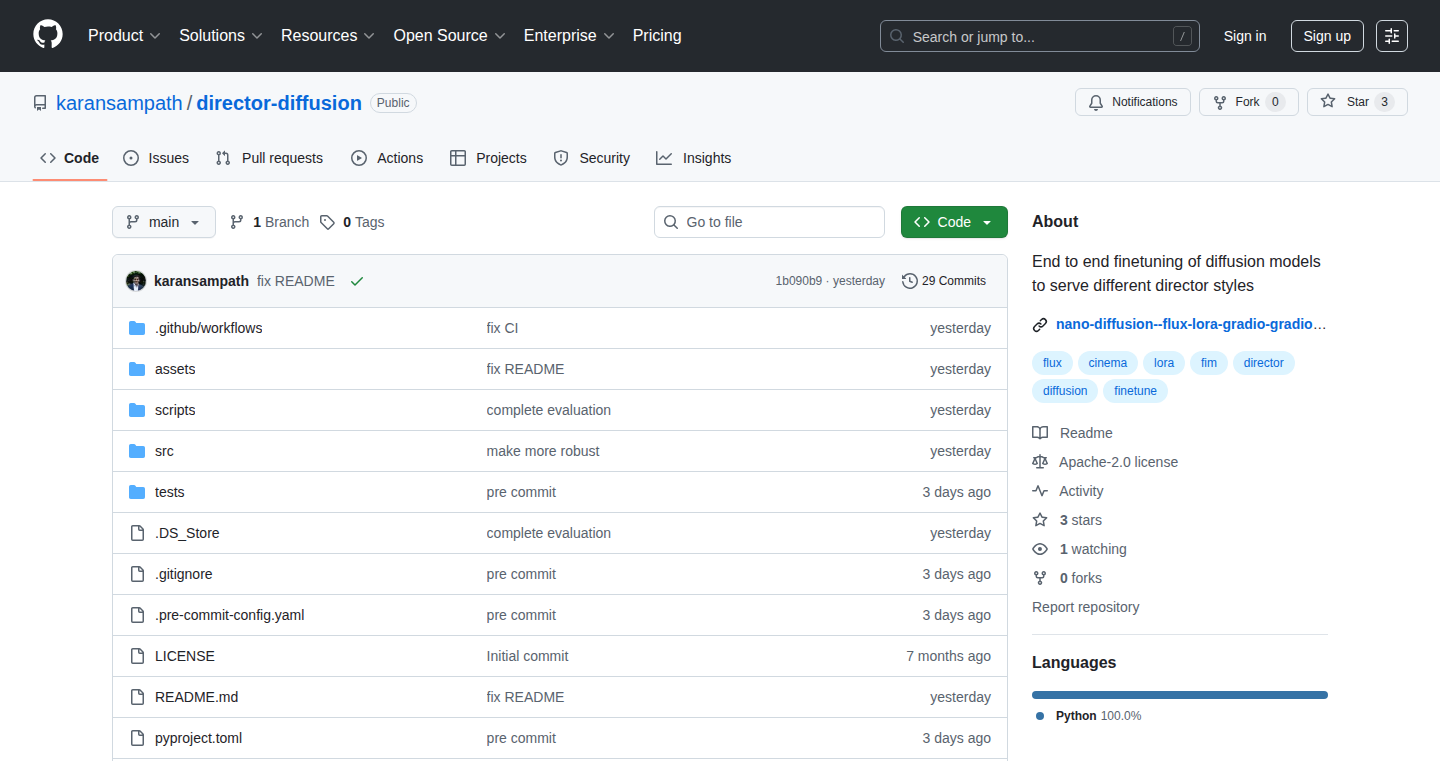Open the .gitignore file

tap(183, 574)
